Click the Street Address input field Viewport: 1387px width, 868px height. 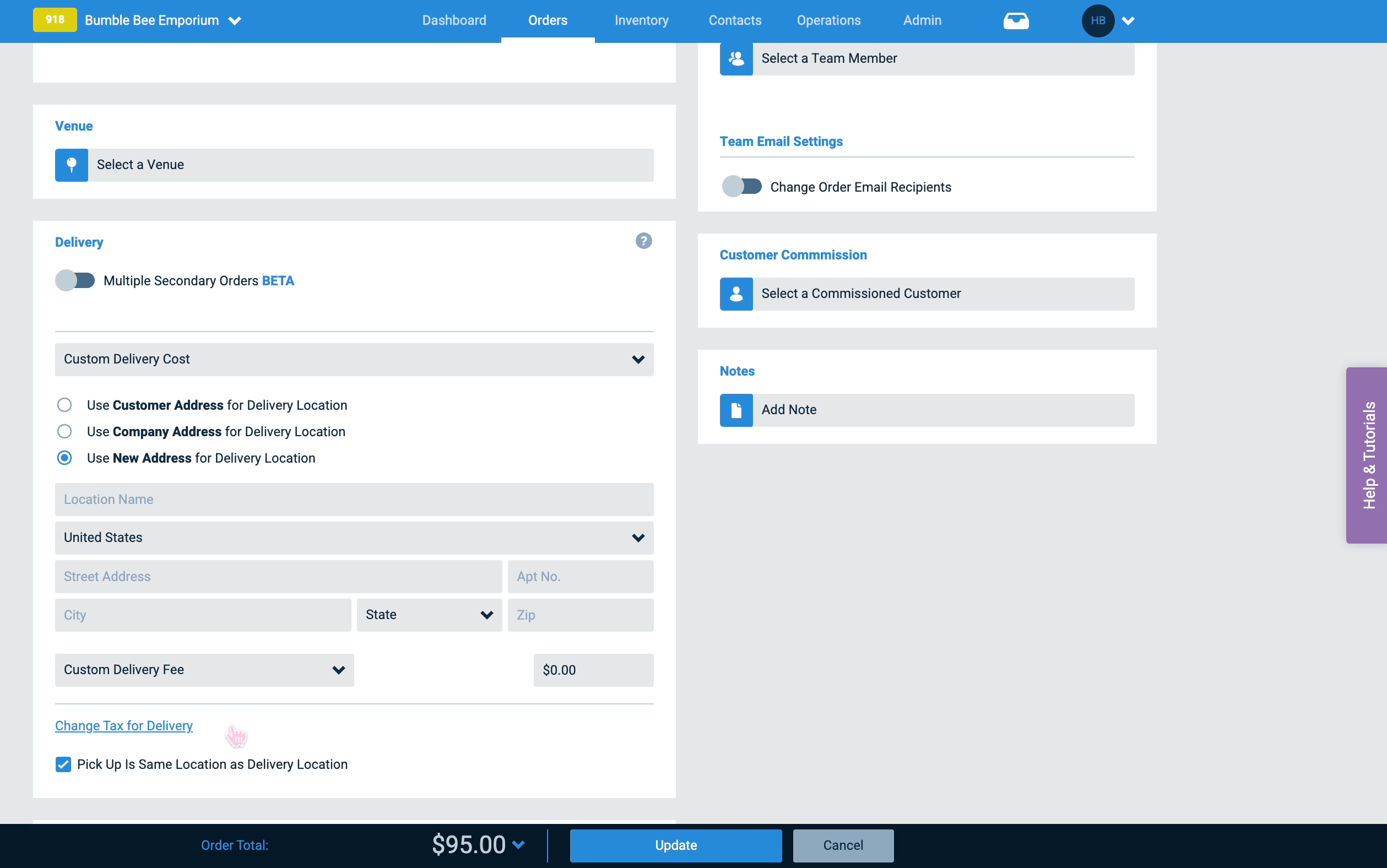(278, 576)
